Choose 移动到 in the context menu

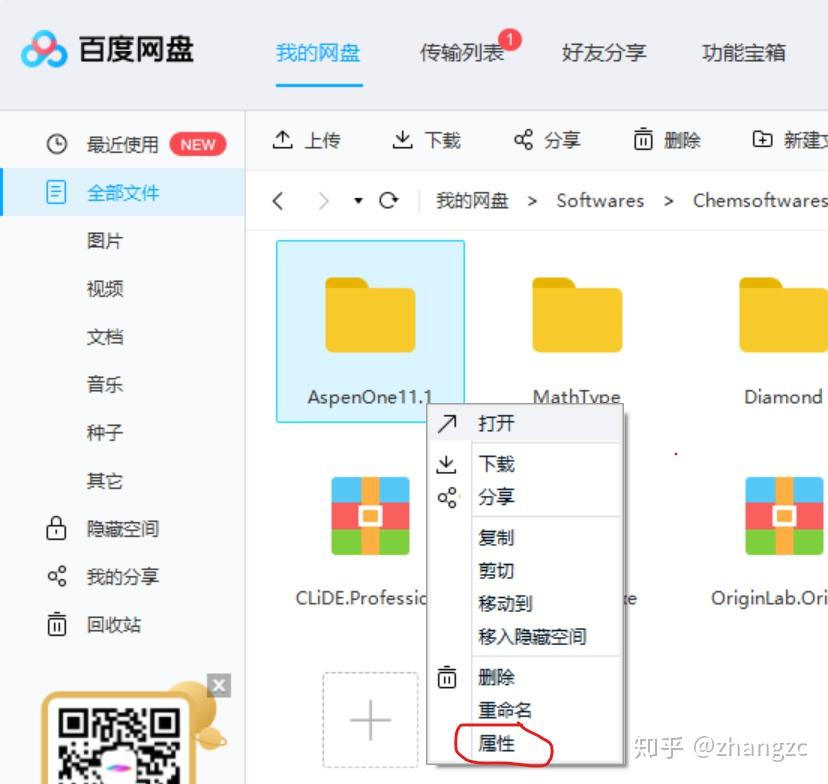pos(525,603)
